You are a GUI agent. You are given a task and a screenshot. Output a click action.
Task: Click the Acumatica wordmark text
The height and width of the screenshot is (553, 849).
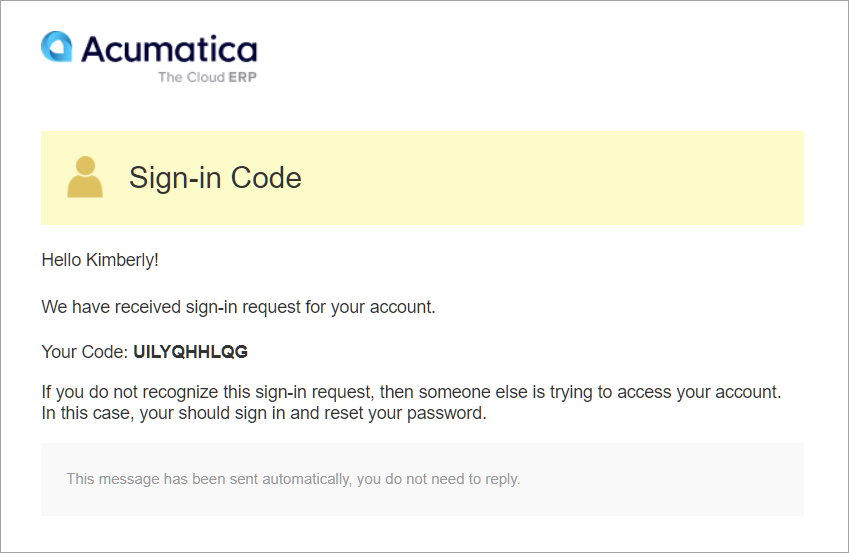(x=169, y=49)
